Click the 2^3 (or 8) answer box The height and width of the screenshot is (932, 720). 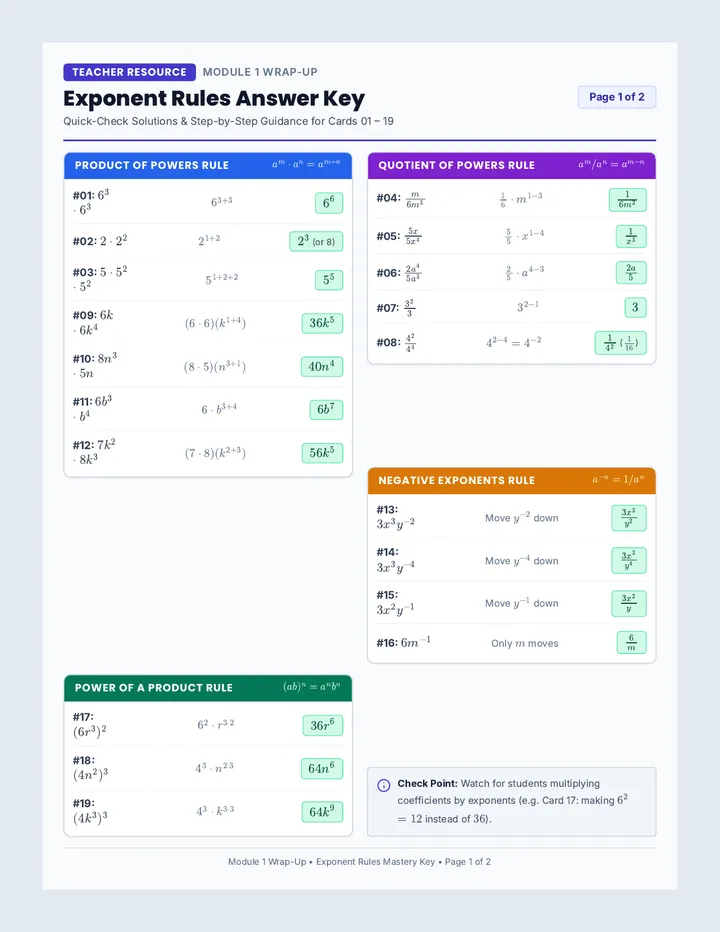(316, 241)
